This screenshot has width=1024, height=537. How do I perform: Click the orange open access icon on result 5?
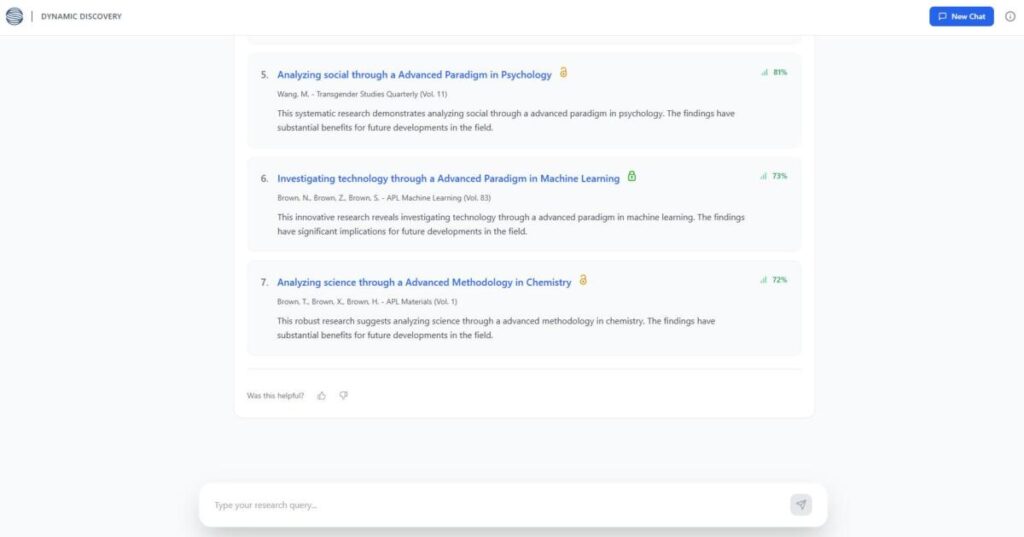[x=563, y=73]
